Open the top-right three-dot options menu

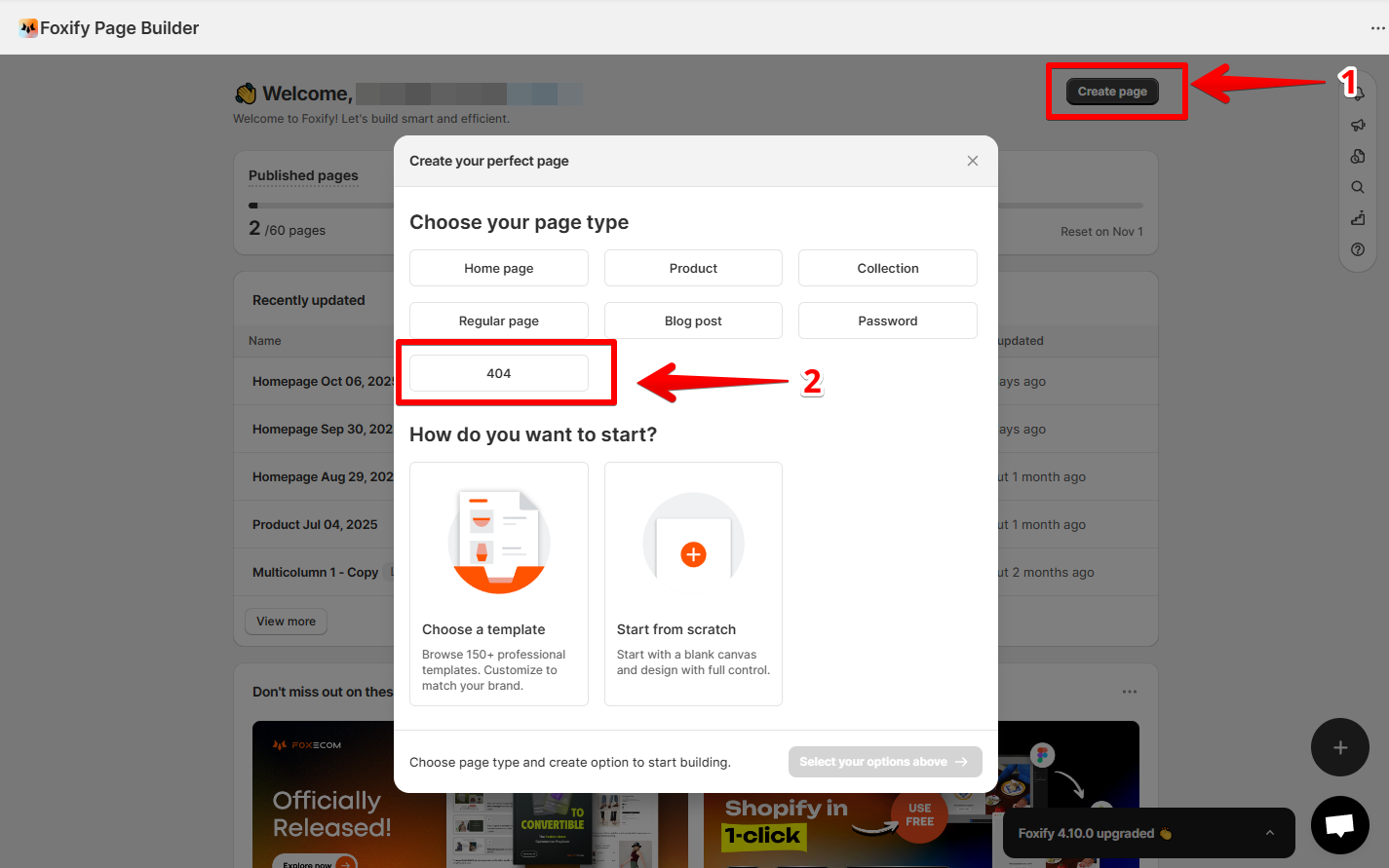1377,28
